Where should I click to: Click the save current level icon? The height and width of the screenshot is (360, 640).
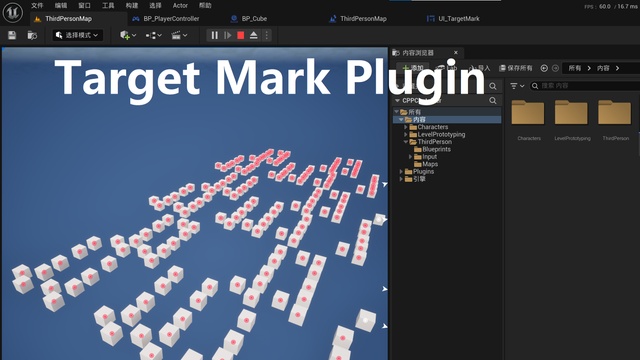pyautogui.click(x=12, y=36)
